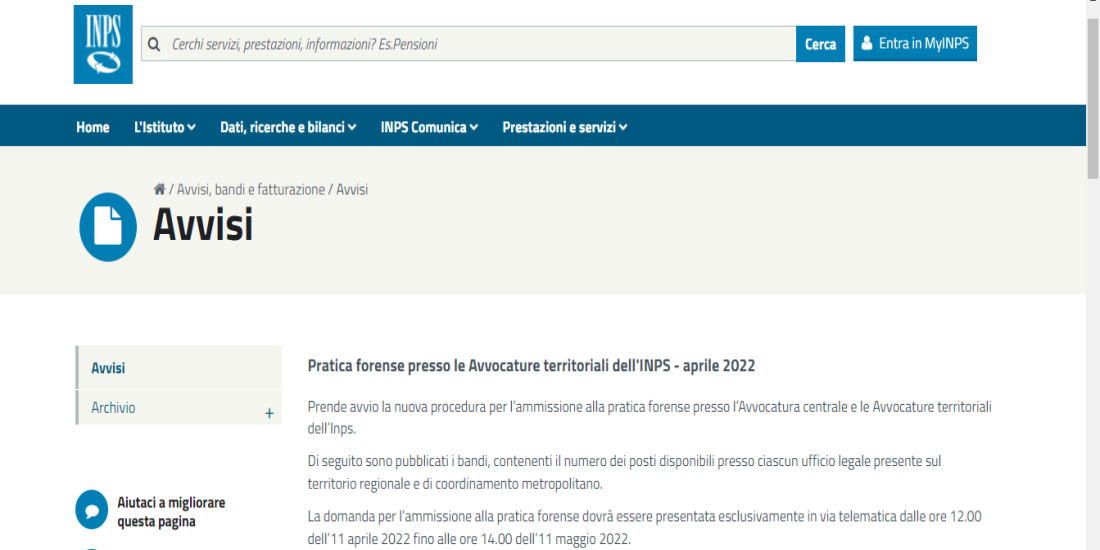The image size is (1100, 550).
Task: Open Avvisi, bandi e fatturazione breadcrumb
Action: [251, 189]
